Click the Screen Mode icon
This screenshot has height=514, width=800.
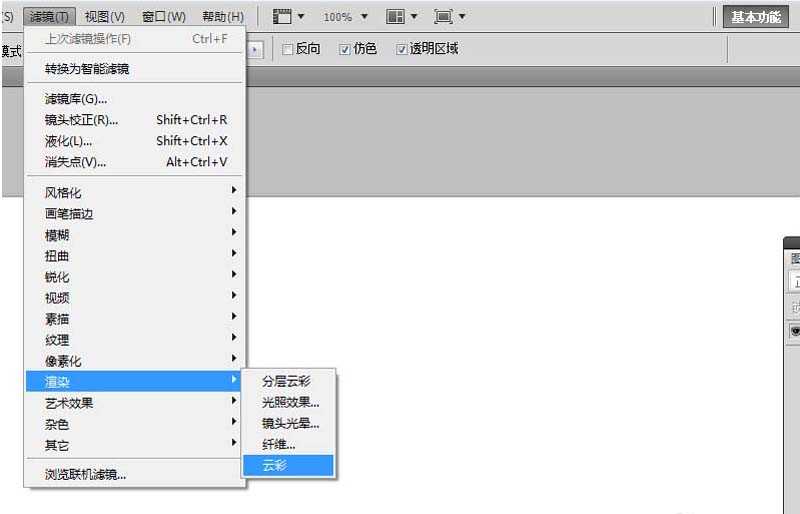pyautogui.click(x=449, y=17)
